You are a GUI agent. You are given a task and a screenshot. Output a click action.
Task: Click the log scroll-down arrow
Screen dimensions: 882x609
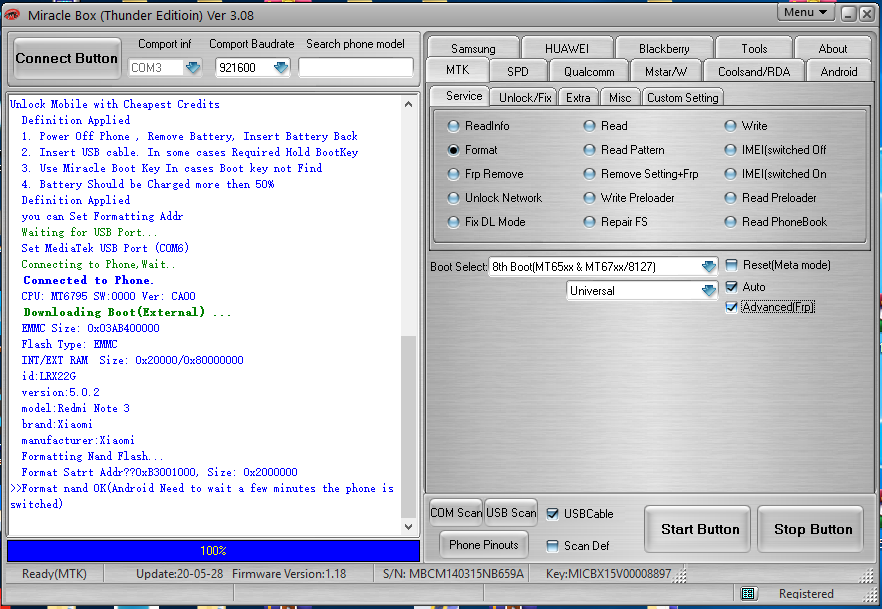click(409, 527)
